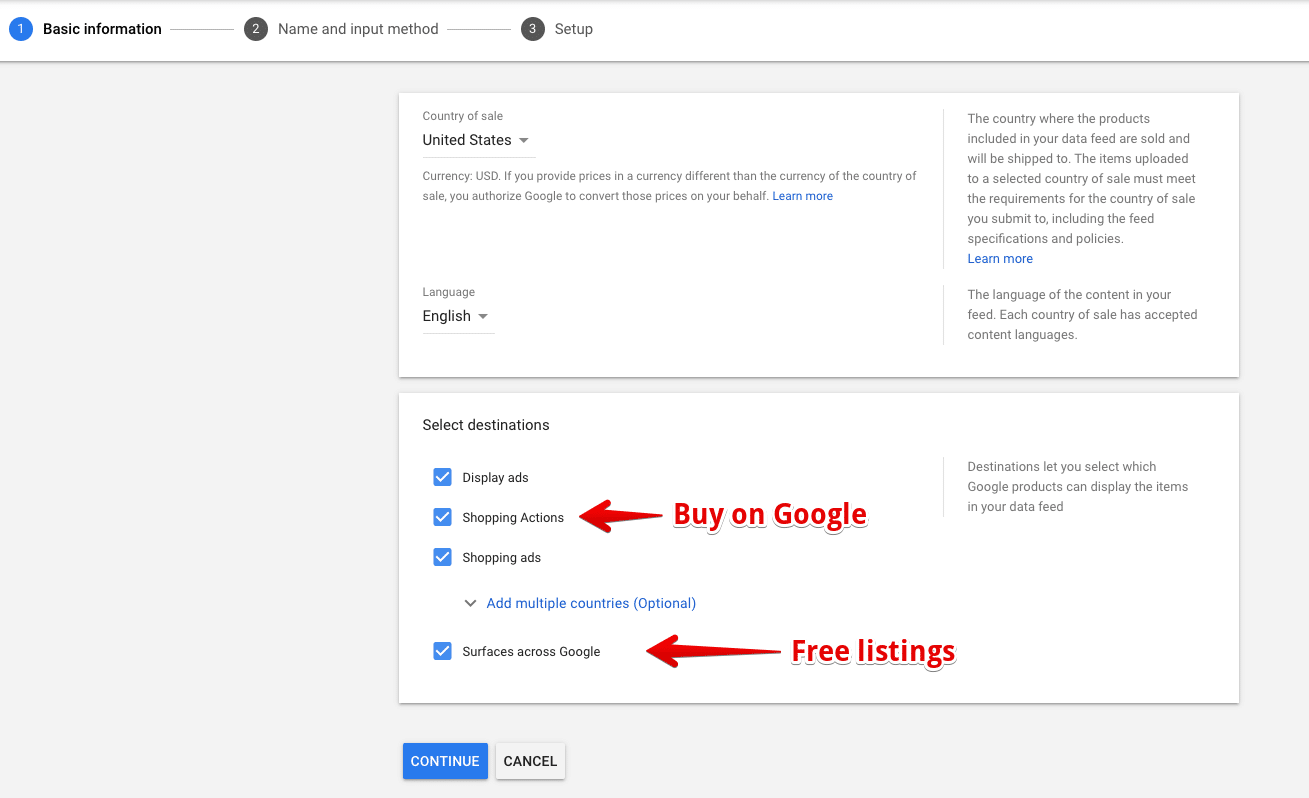Toggle the Shopping ads checkbox
The image size is (1309, 798).
442,557
